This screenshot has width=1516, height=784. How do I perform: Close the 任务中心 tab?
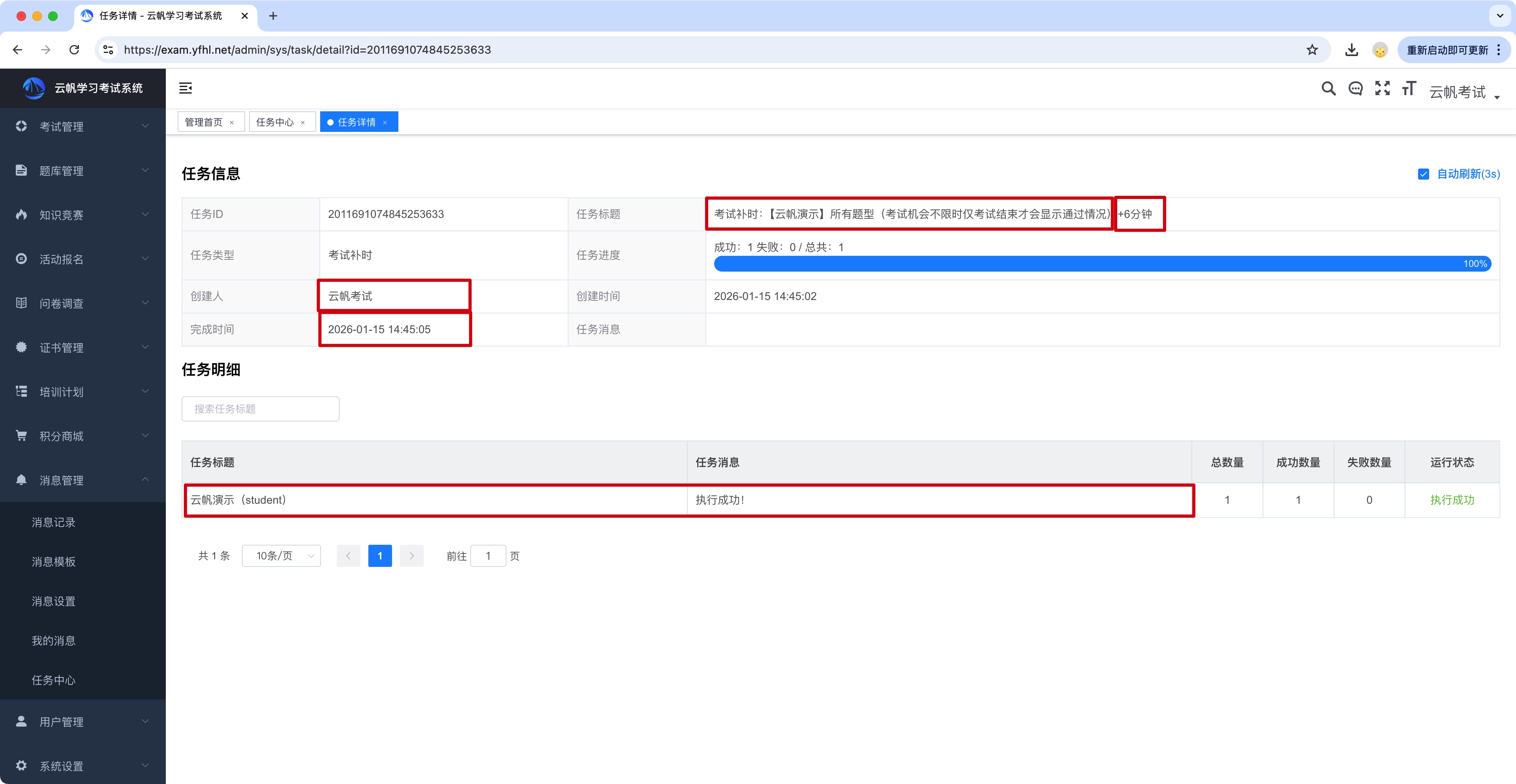(x=303, y=122)
